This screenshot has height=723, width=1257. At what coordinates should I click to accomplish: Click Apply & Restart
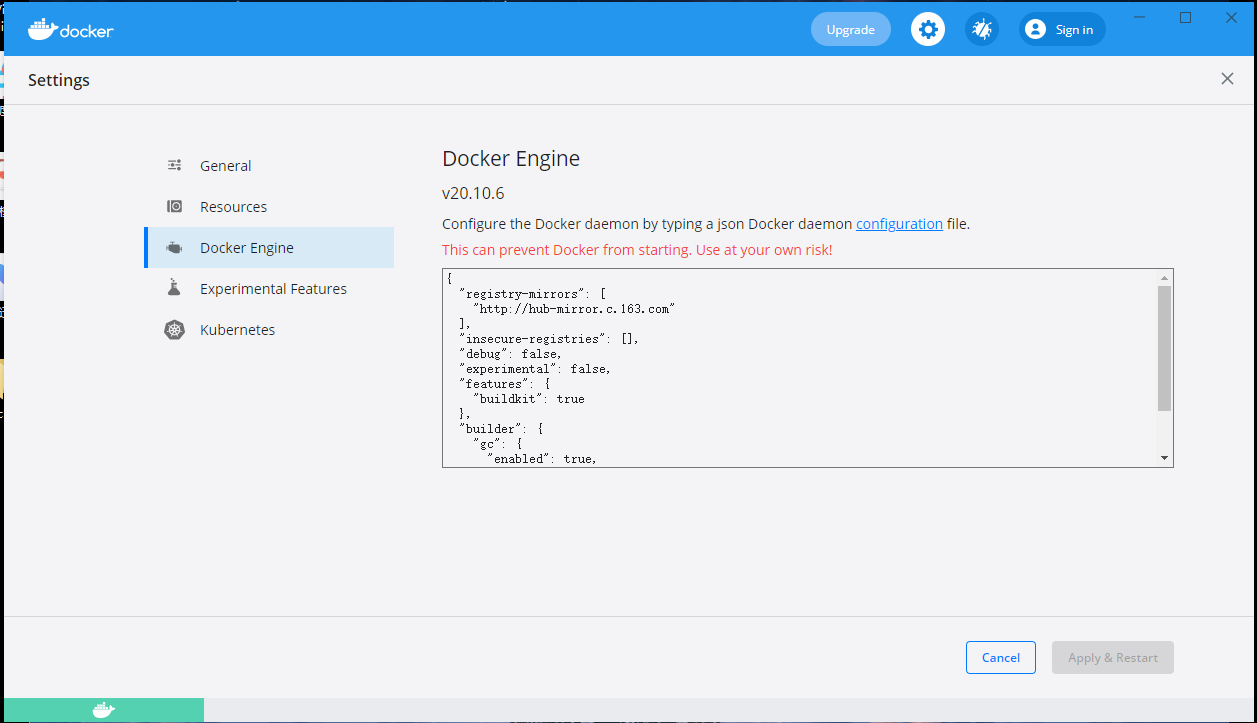tap(1112, 657)
